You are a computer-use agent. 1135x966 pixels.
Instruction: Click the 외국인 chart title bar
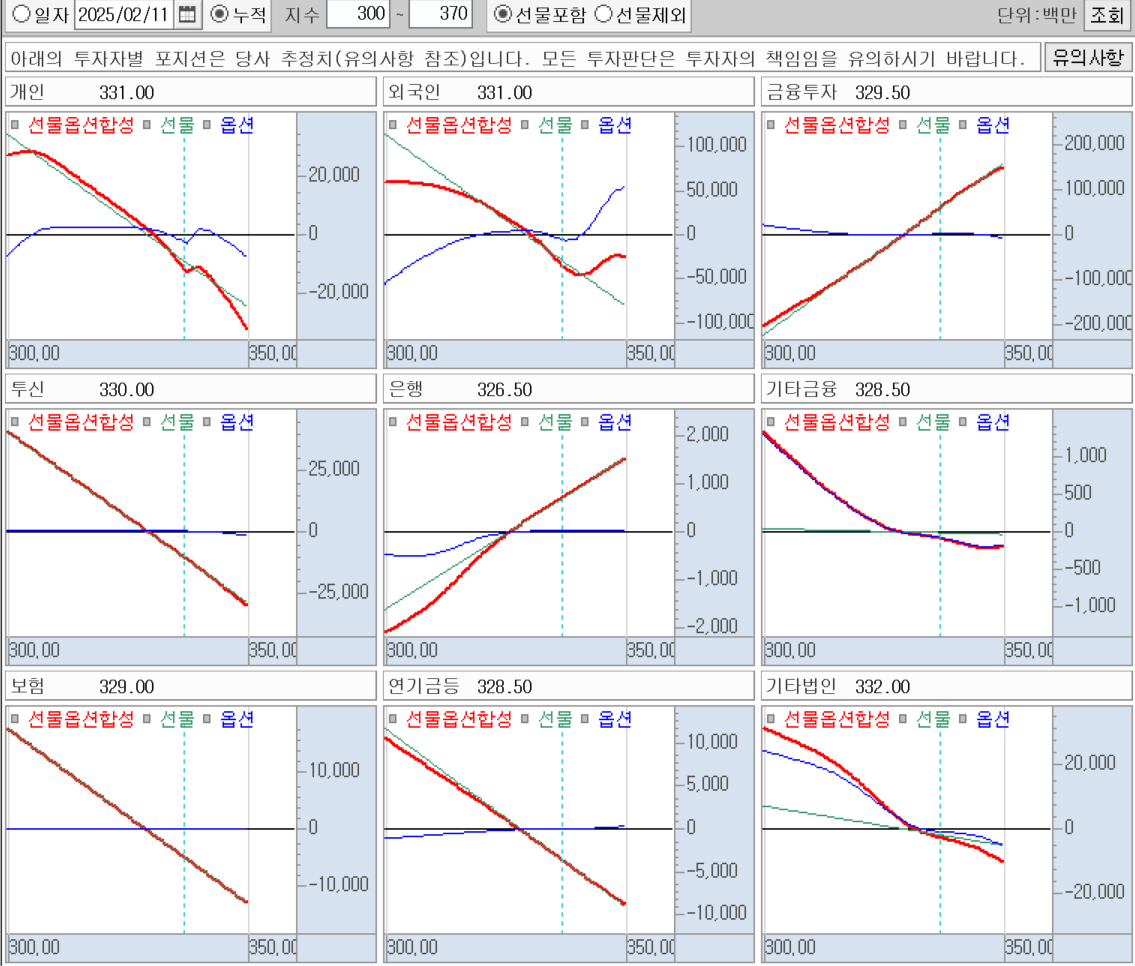pyautogui.click(x=568, y=93)
